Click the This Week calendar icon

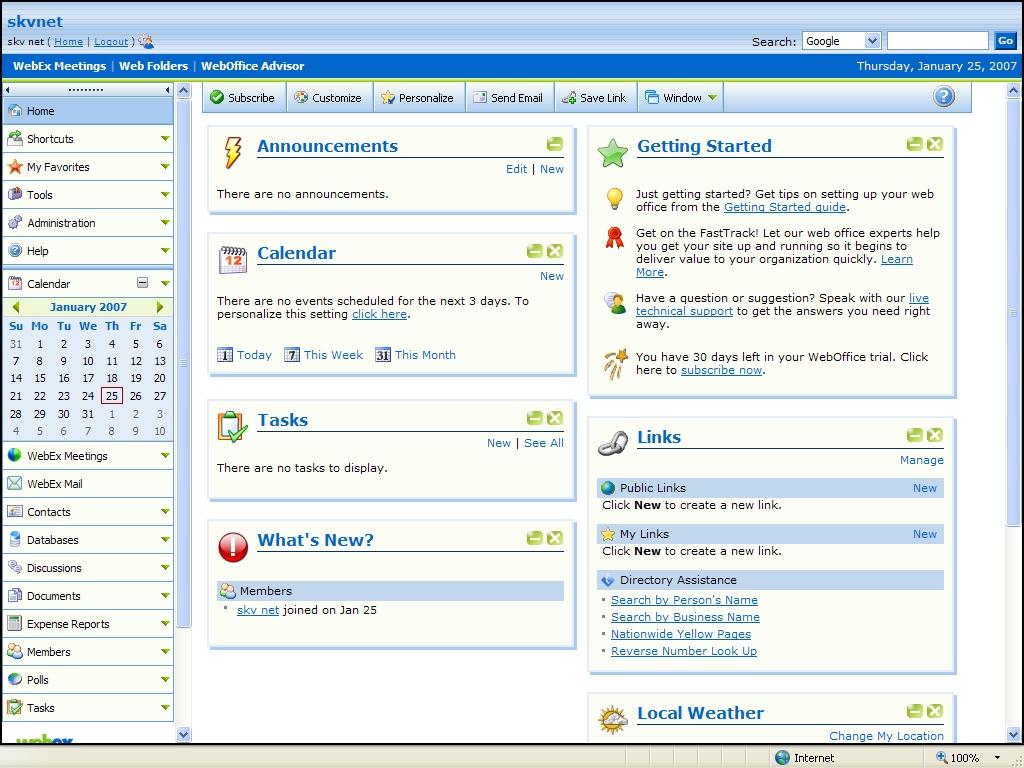292,355
